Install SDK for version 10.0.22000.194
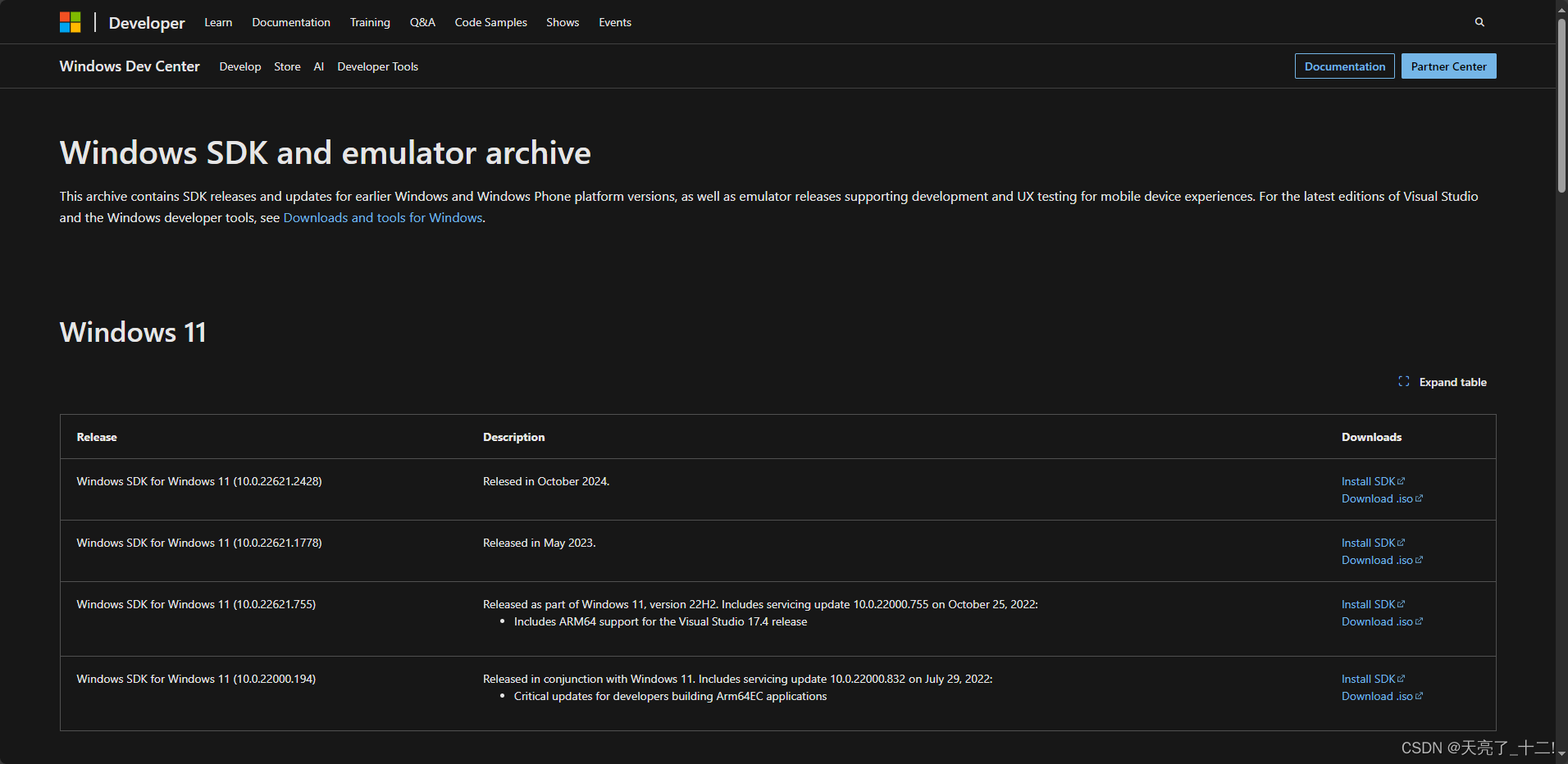This screenshot has height=764, width=1568. 1373,679
